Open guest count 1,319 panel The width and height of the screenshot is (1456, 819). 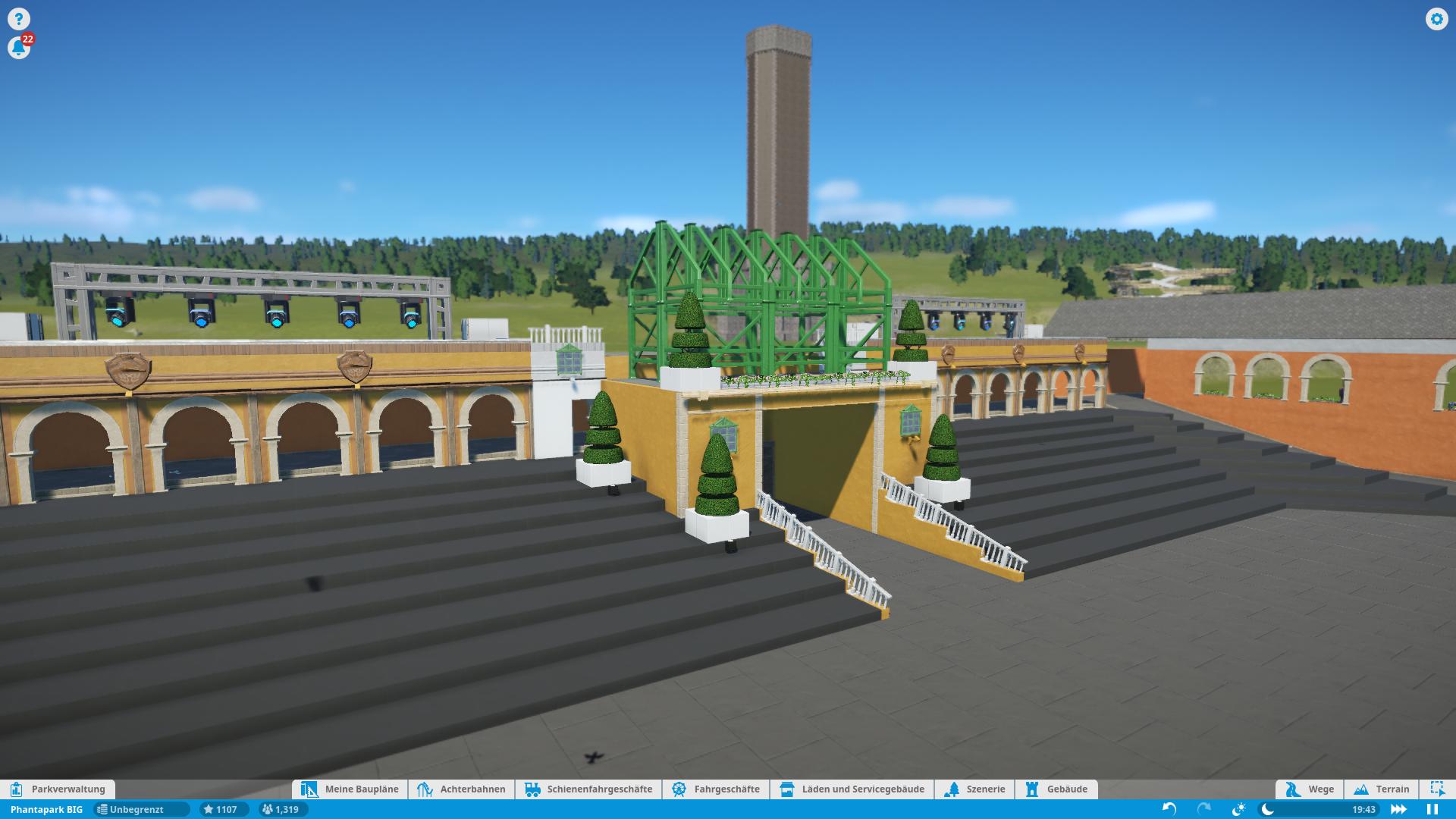coord(281,809)
